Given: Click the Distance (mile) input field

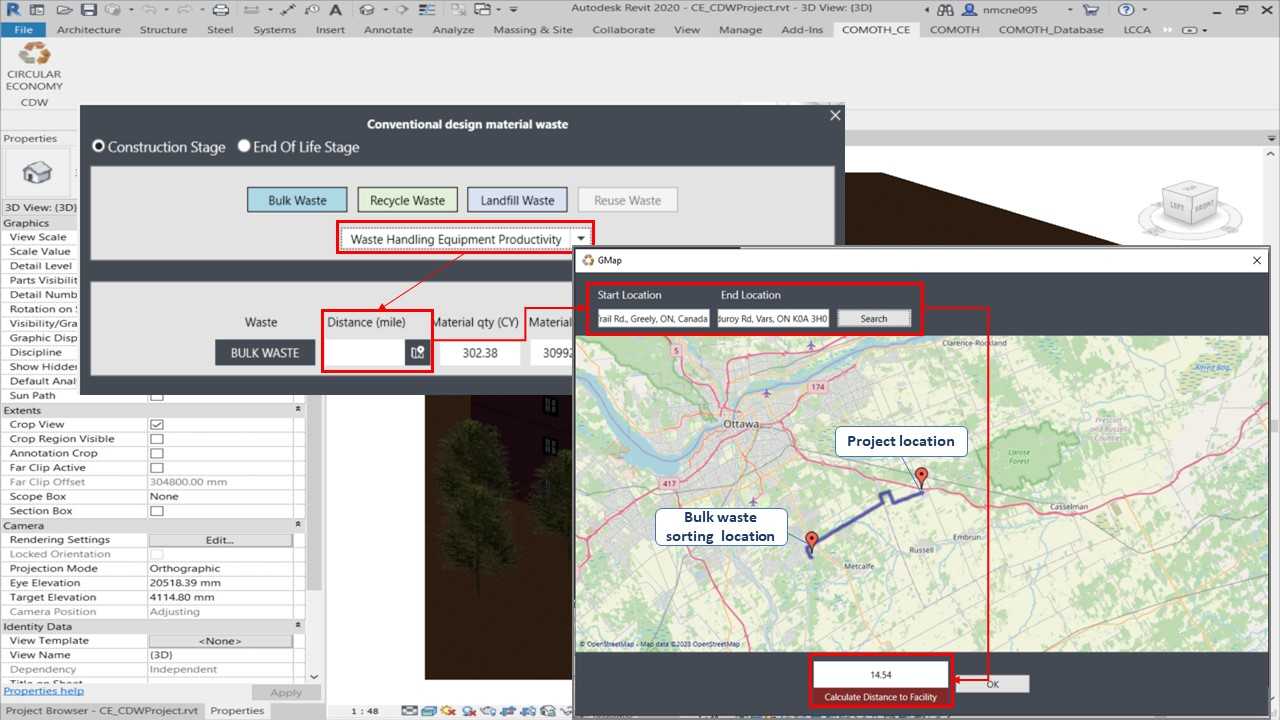Looking at the screenshot, I should point(366,352).
